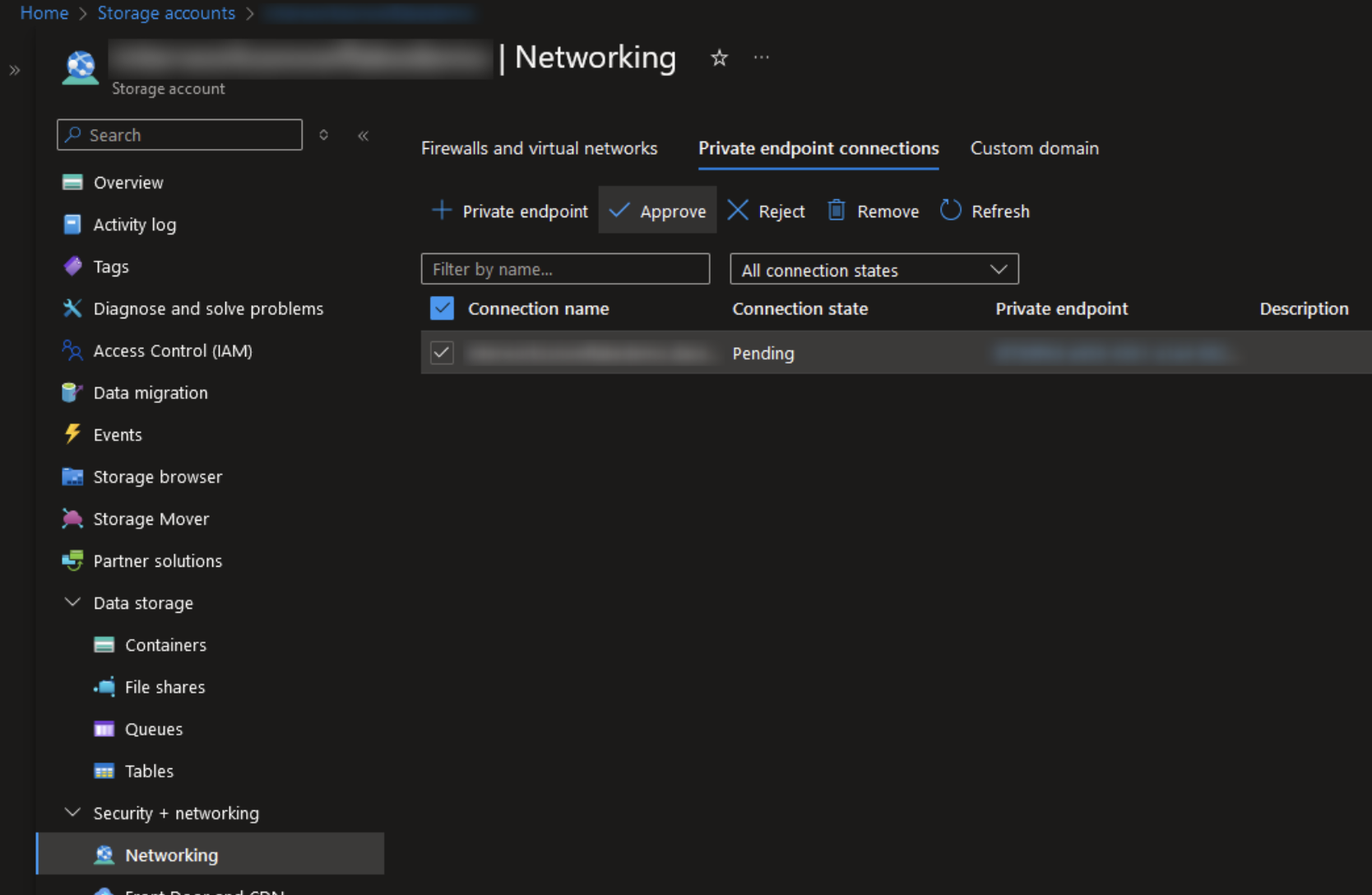Toggle the favorite star next to Networking title
Screen dimensions: 1372x895
pos(718,58)
